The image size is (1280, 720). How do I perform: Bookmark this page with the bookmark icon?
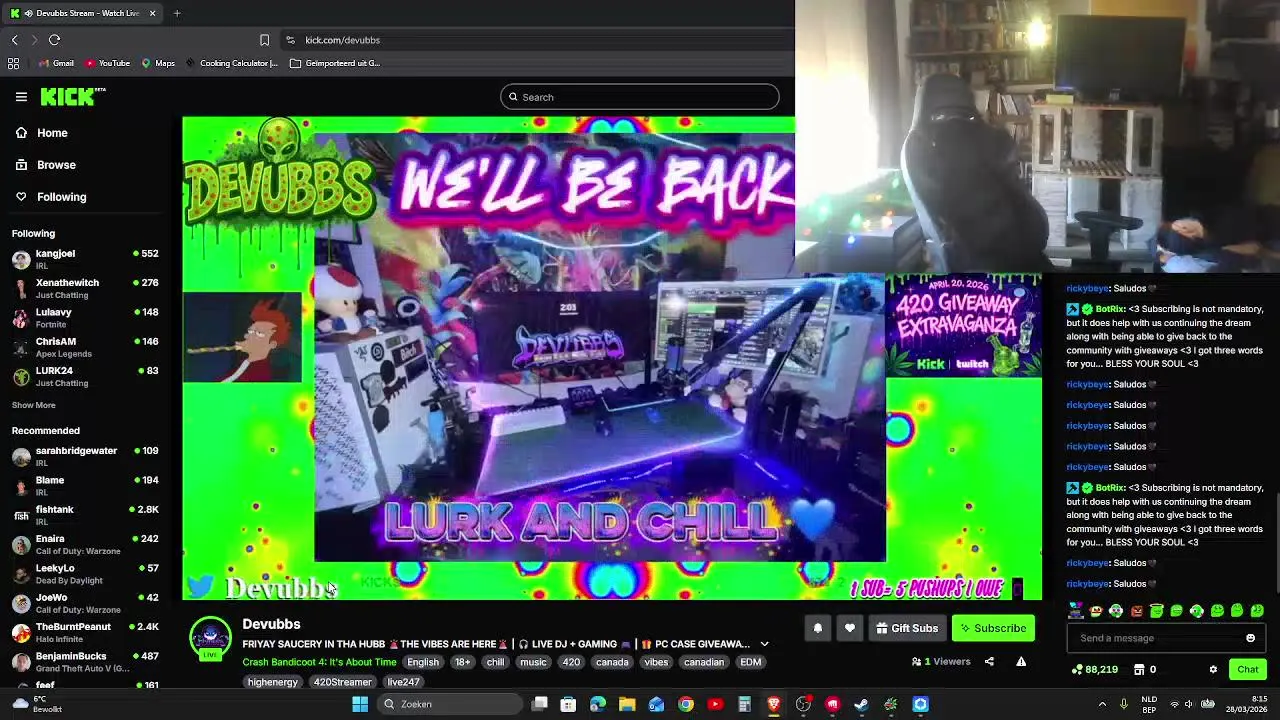tap(264, 40)
